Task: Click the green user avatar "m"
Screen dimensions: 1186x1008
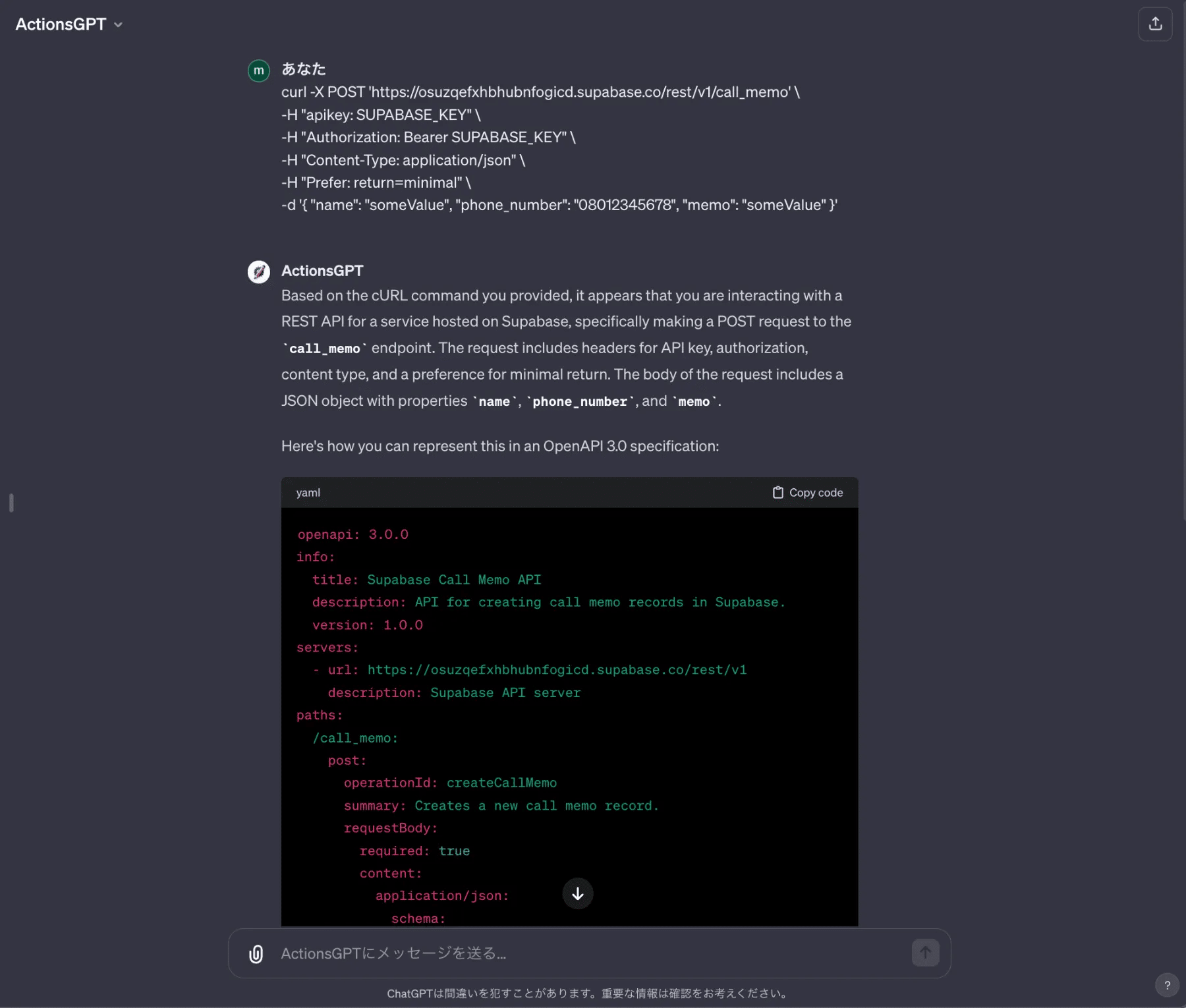Action: (258, 70)
